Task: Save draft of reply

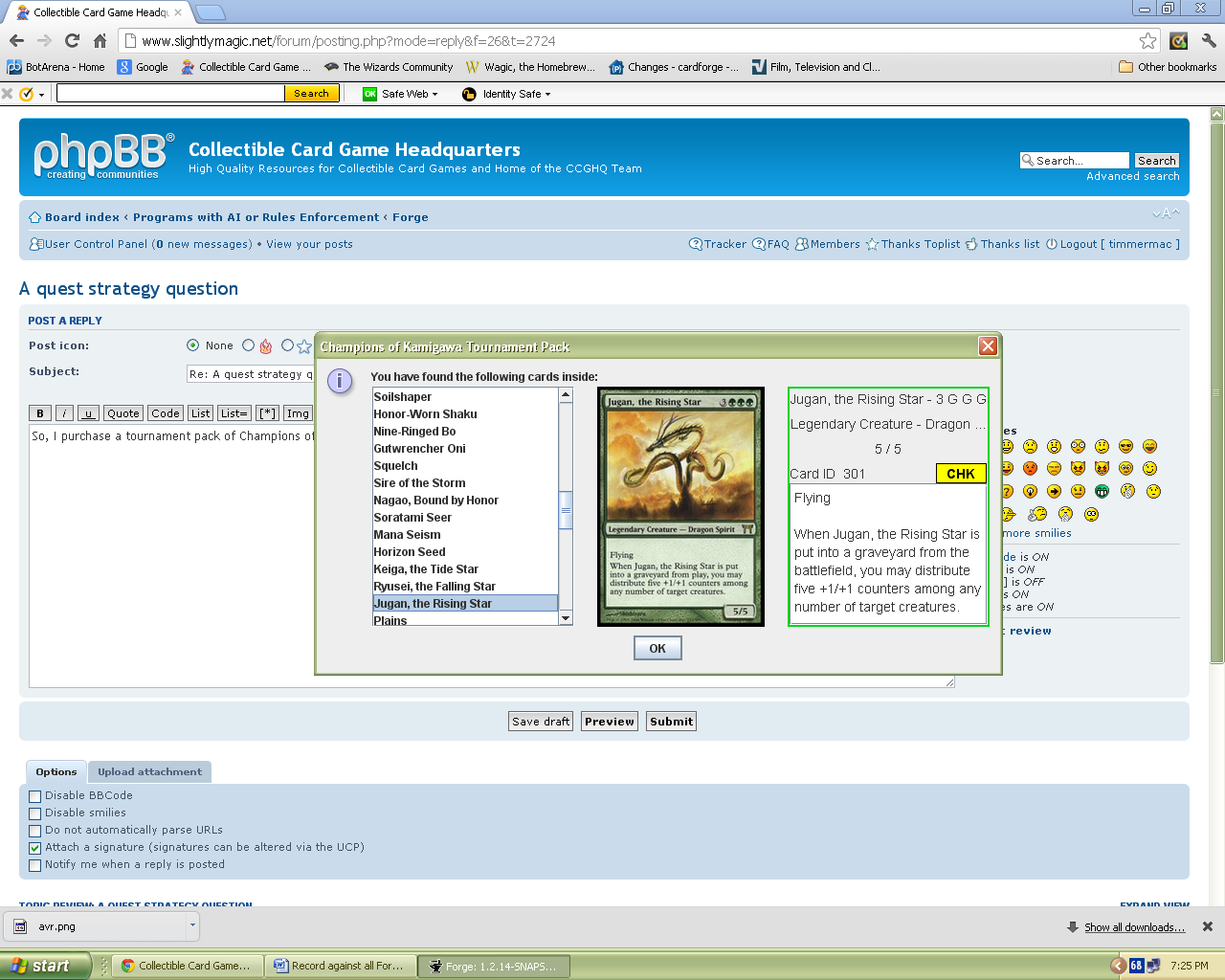Action: (541, 722)
